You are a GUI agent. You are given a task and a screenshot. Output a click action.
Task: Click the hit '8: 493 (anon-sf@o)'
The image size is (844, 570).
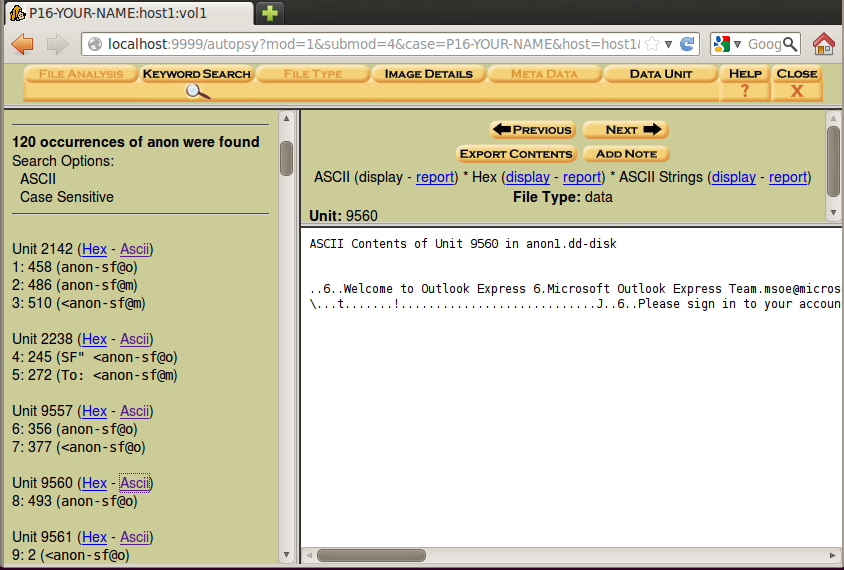coord(75,501)
